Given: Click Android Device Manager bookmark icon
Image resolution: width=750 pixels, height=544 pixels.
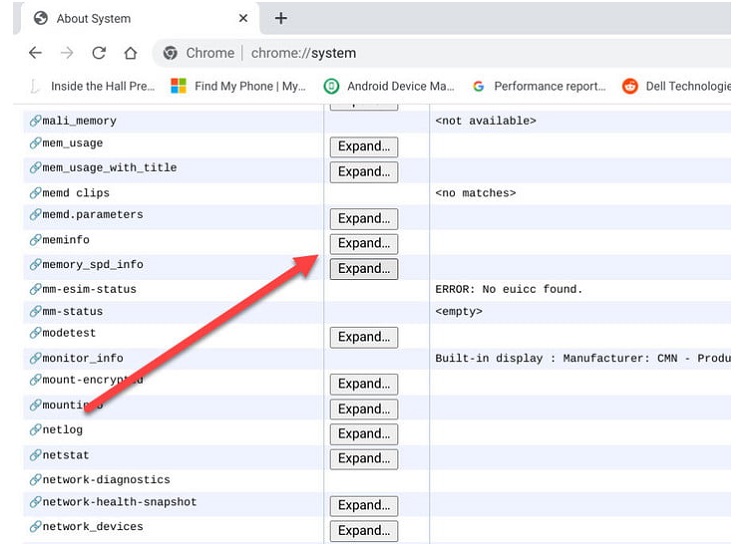Looking at the screenshot, I should 331,86.
